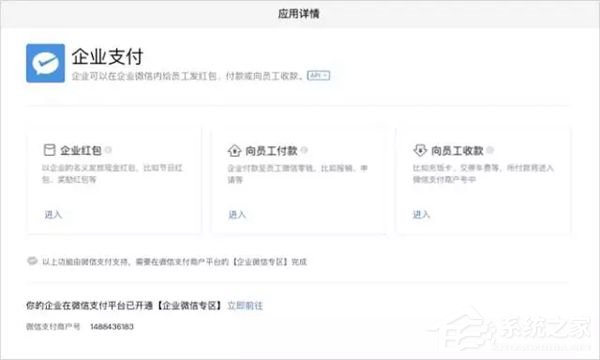Screen dimensions: 600x360
Task: Click the 应用详情 page title
Action: pos(299,14)
